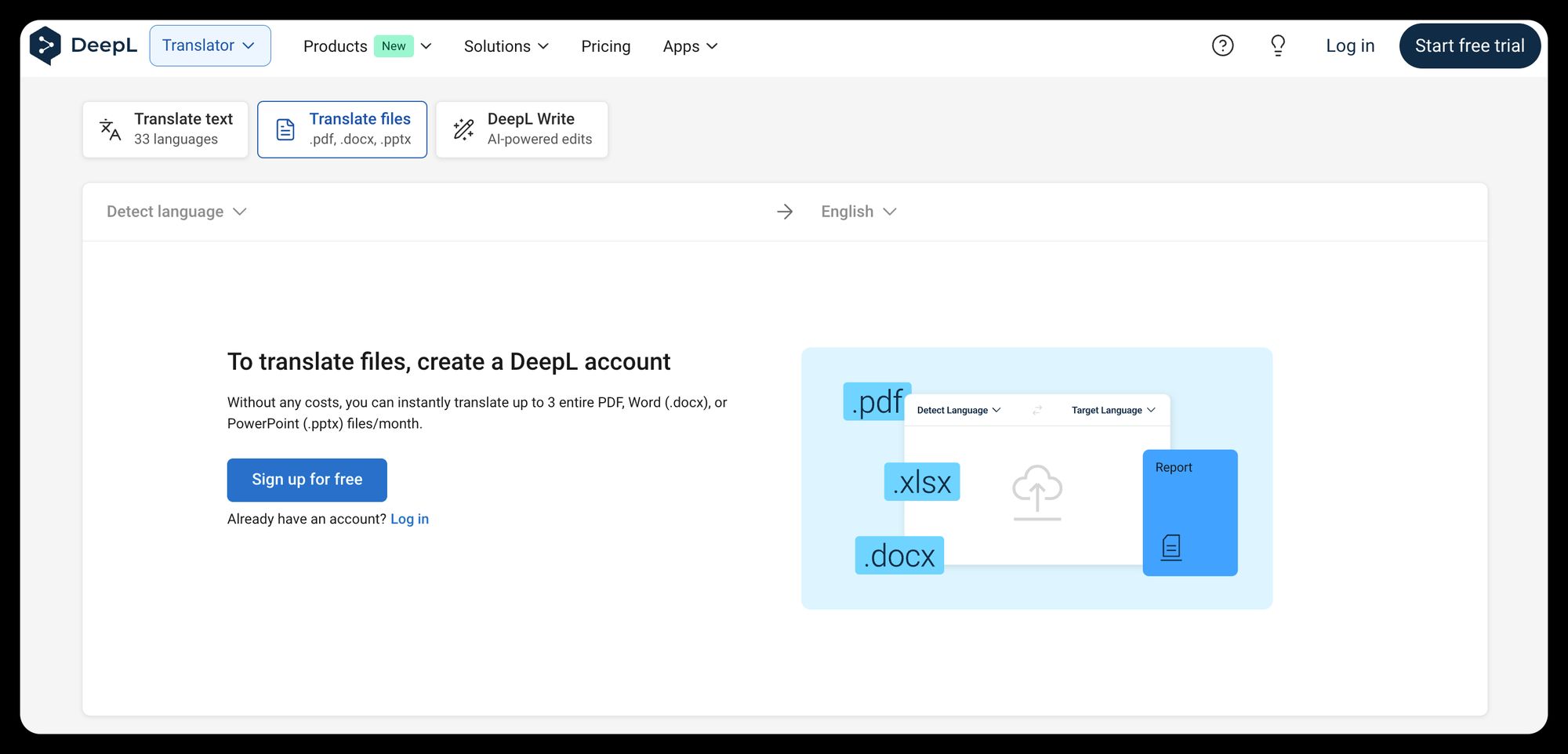Screen dimensions: 1568x754
Task: Open the Detect language source dropdown
Action: tap(176, 212)
